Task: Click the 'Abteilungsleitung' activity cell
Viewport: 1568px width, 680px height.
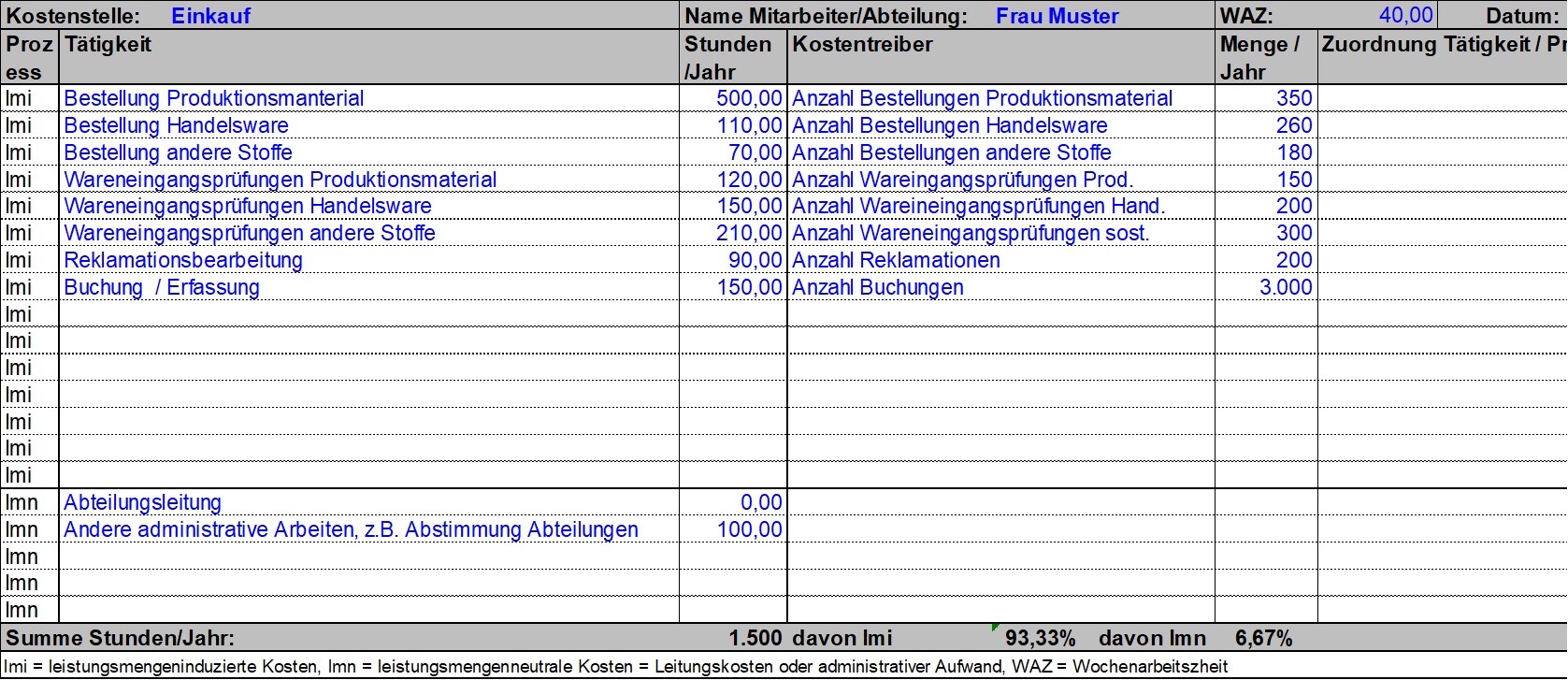Action: pyautogui.click(x=142, y=502)
